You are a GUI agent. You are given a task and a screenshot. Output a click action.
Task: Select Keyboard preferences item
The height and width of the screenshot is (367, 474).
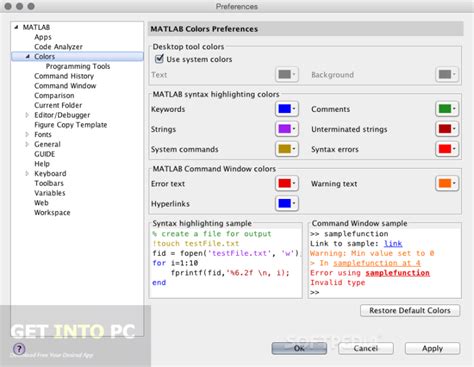pyautogui.click(x=50, y=173)
